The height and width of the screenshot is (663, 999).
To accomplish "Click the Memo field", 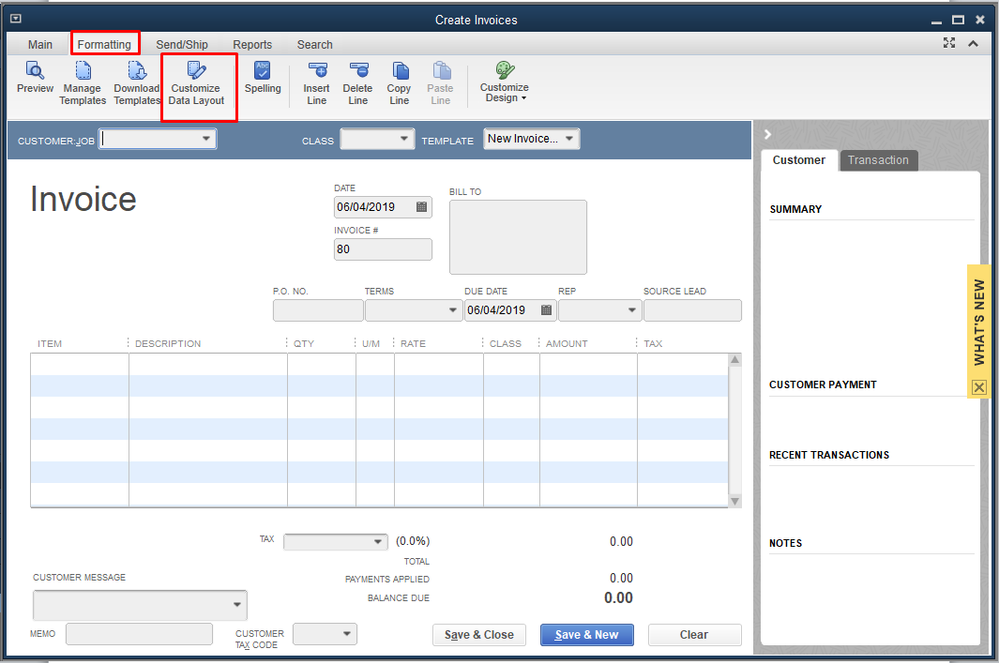I will (x=139, y=634).
